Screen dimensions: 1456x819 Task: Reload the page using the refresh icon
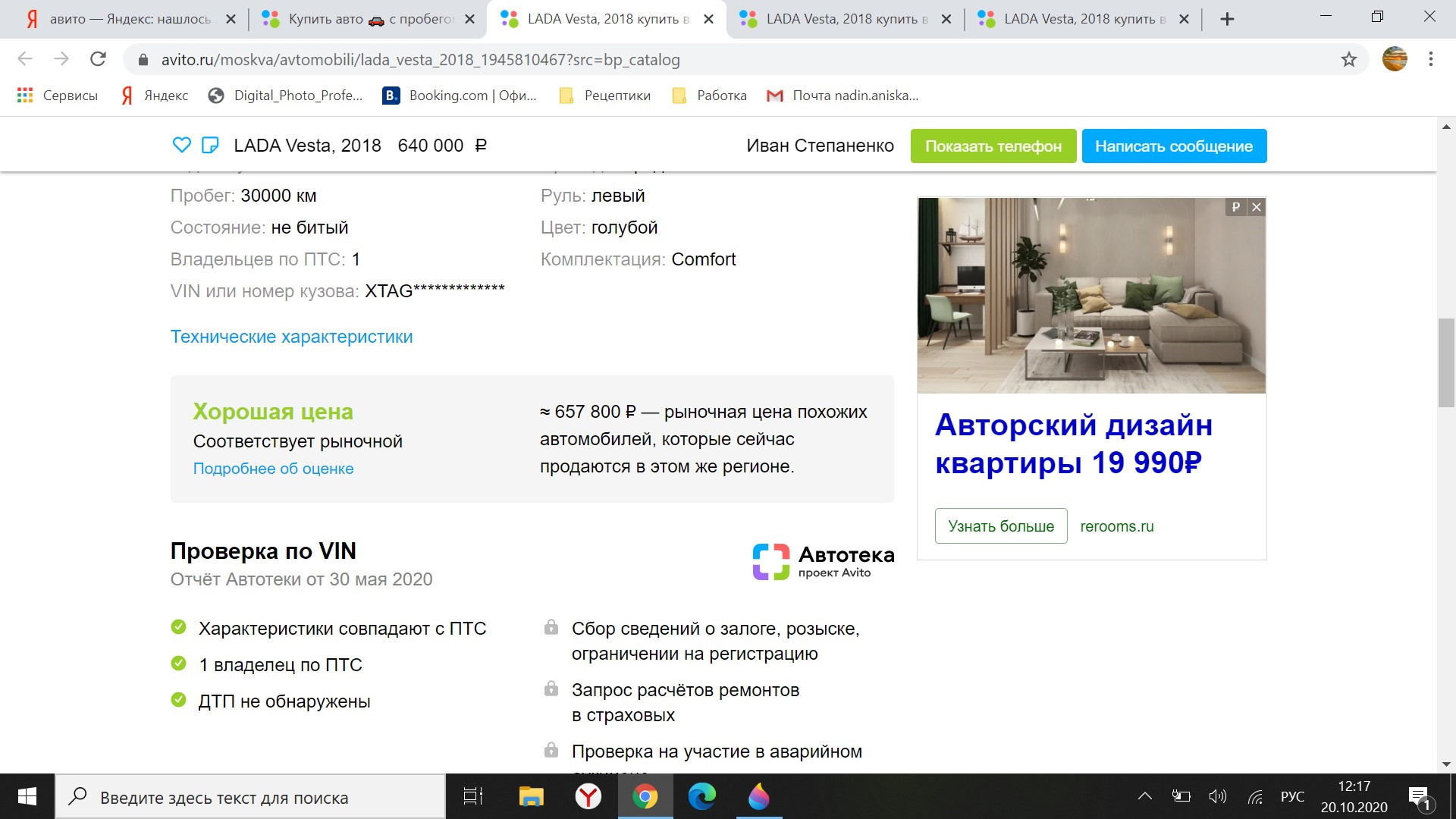(98, 59)
